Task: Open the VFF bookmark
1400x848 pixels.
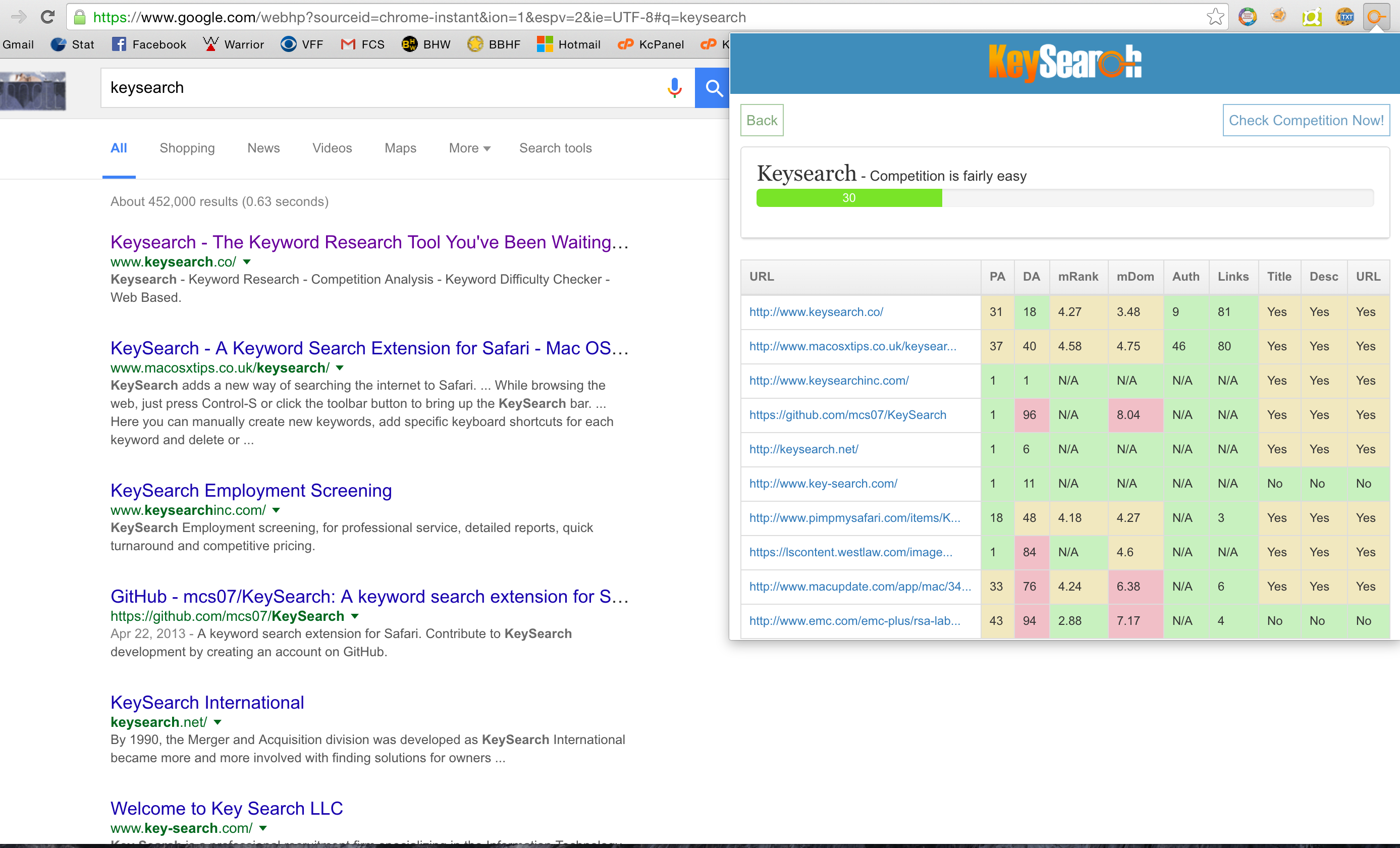Action: click(302, 44)
